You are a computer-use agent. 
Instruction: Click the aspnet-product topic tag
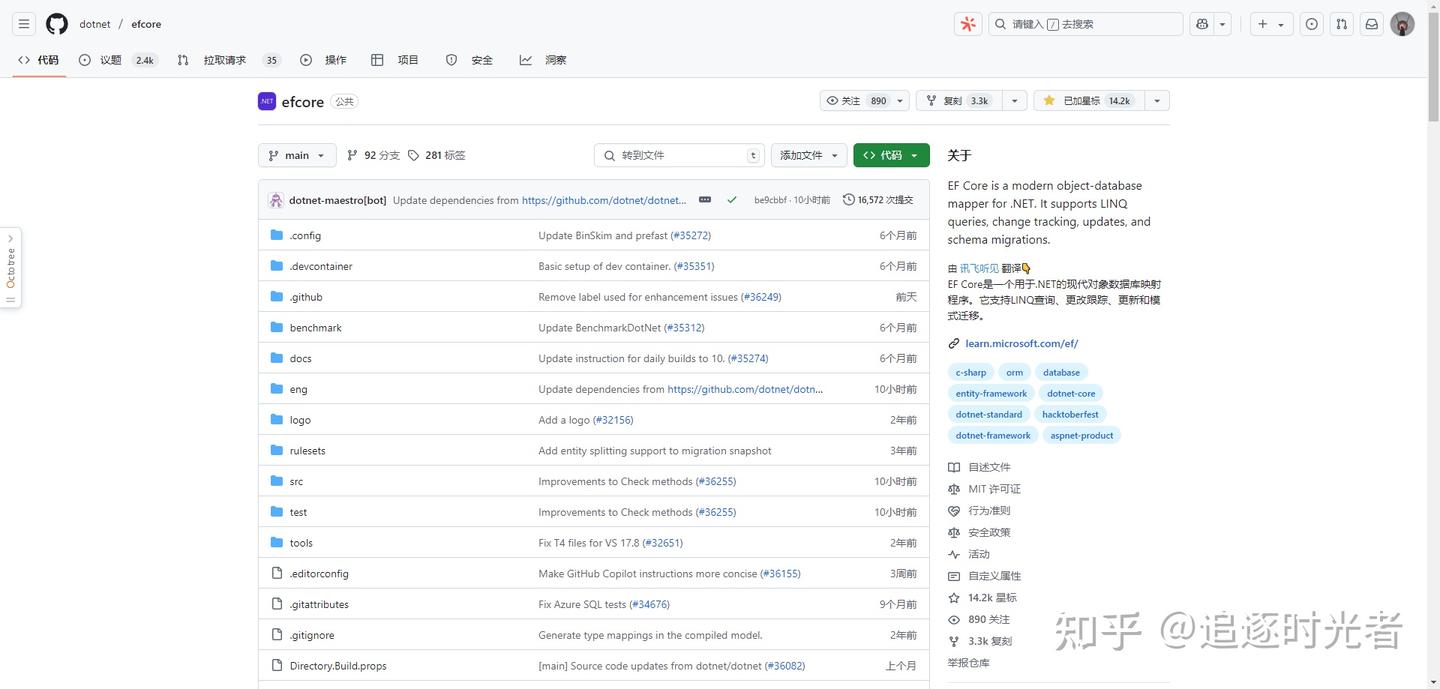(1082, 435)
